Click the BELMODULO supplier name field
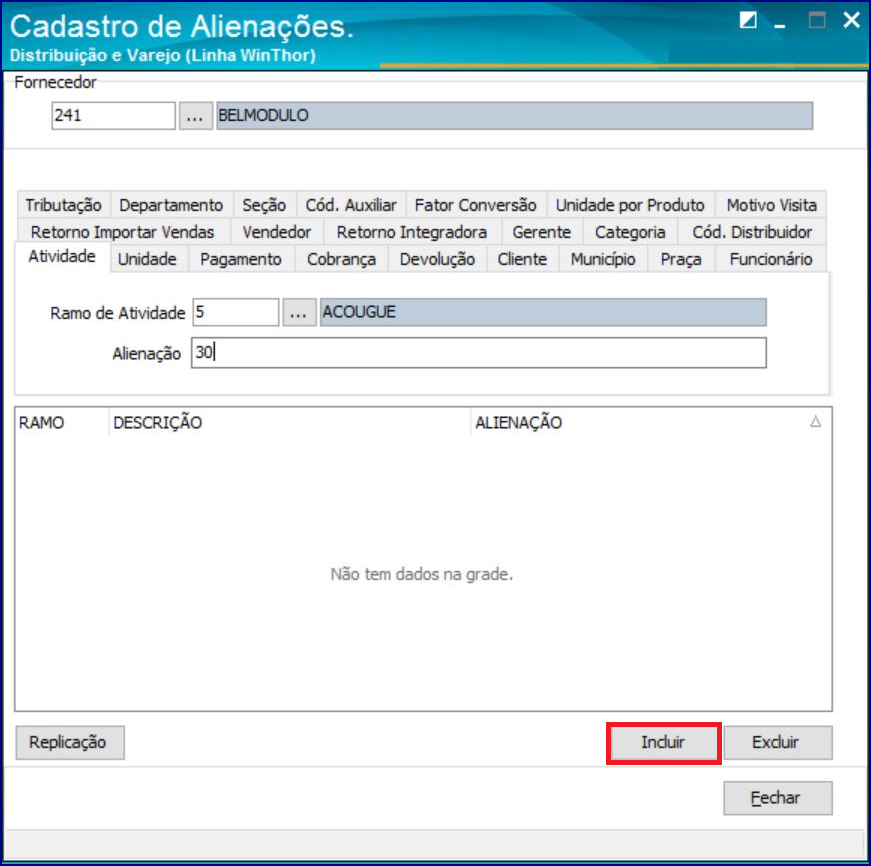871x866 pixels. tap(514, 116)
